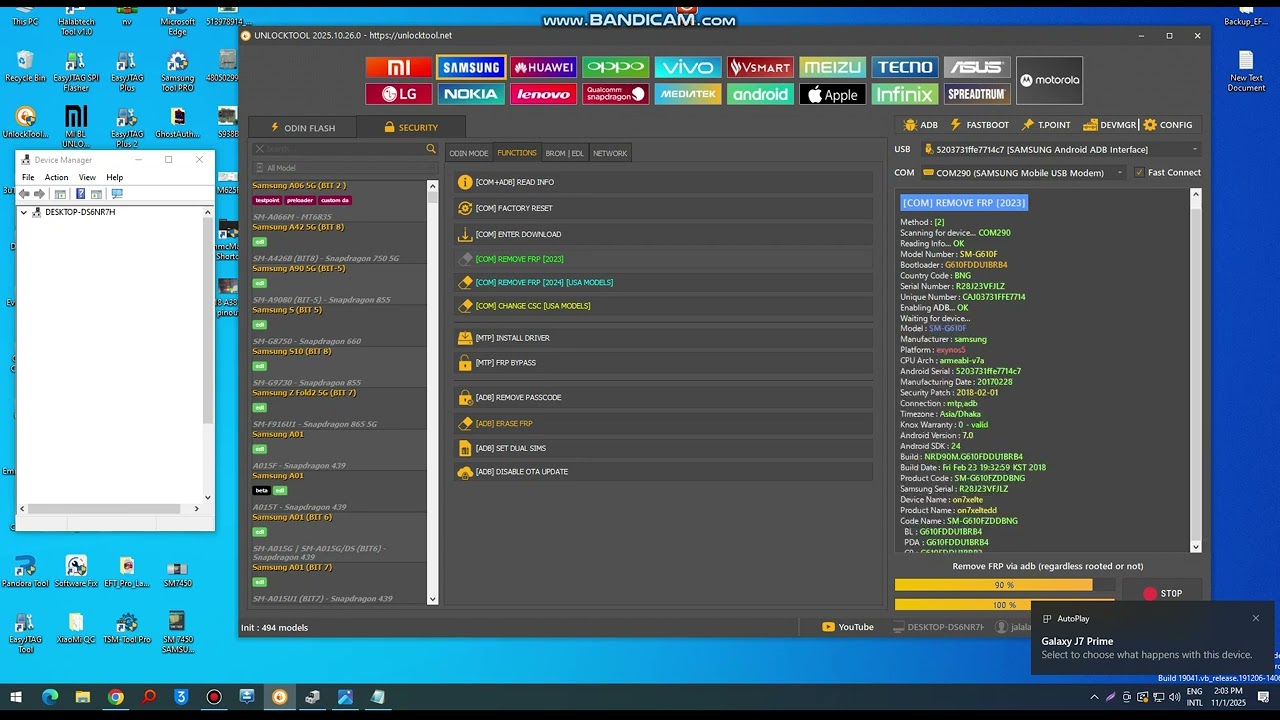The height and width of the screenshot is (720, 1280).
Task: Open the CONFIG settings
Action: coord(1167,125)
